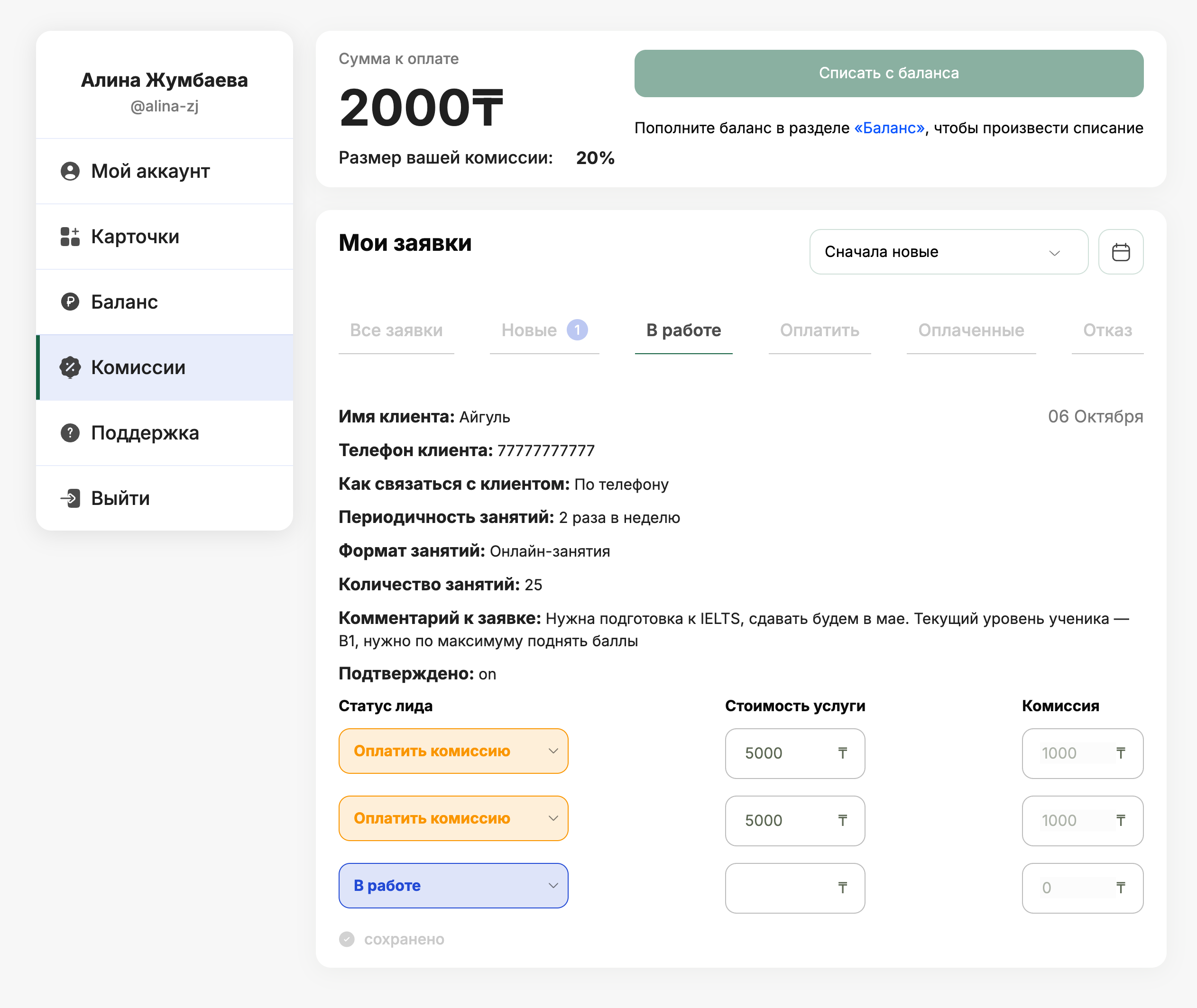Image resolution: width=1197 pixels, height=1008 pixels.
Task: Click the empty Стоимость услуги field
Action: tap(783, 888)
